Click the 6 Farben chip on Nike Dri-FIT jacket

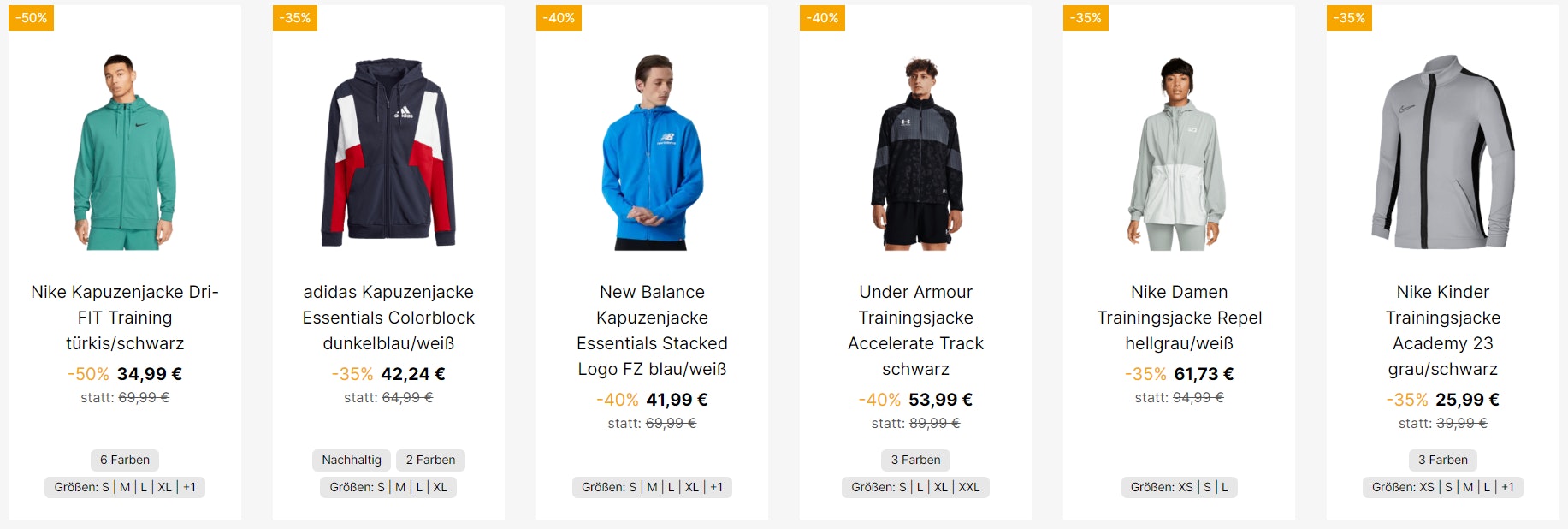pos(123,460)
